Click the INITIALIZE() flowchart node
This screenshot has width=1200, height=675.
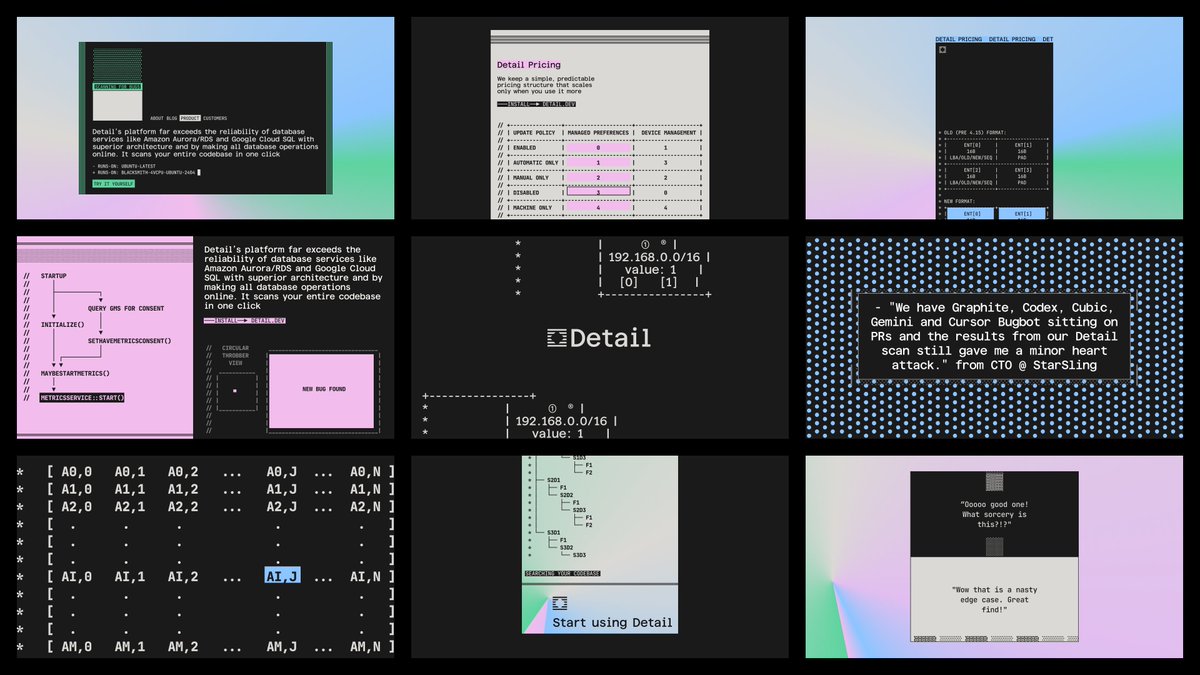(x=63, y=325)
